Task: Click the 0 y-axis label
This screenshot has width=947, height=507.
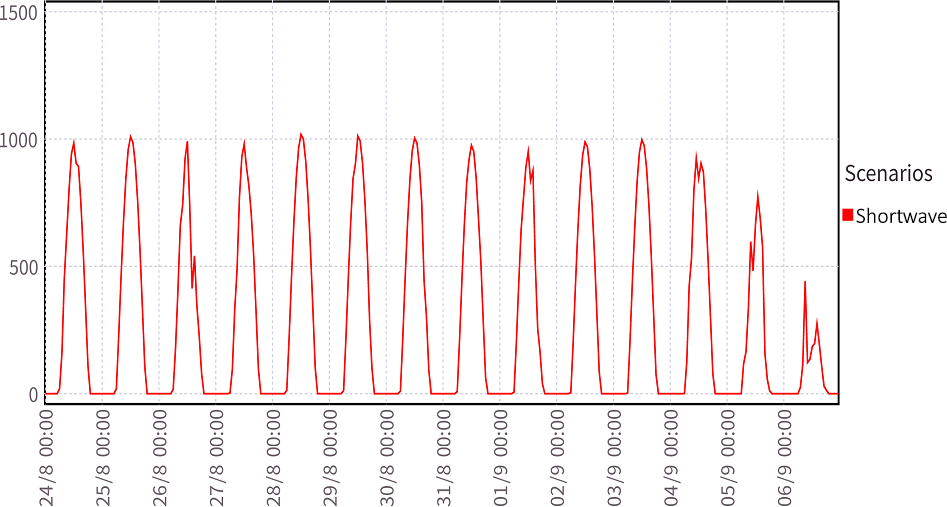Action: pyautogui.click(x=34, y=394)
